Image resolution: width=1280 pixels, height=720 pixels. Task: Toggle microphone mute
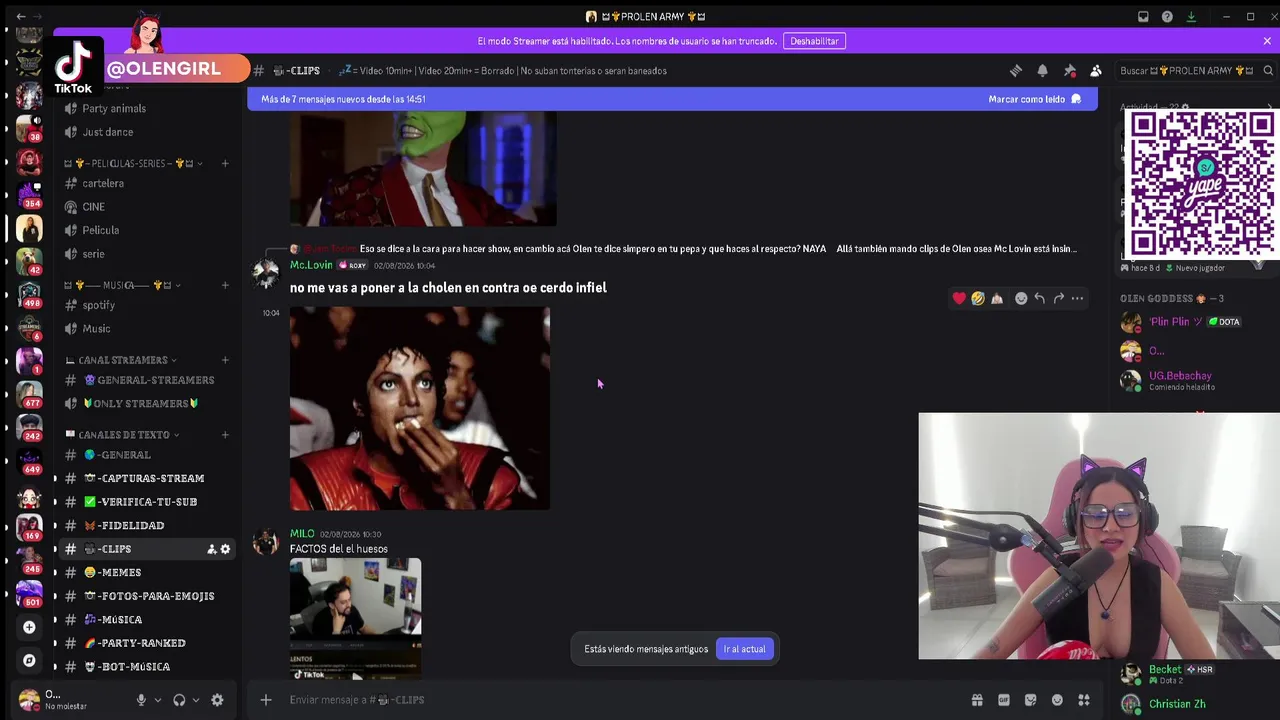pyautogui.click(x=141, y=700)
